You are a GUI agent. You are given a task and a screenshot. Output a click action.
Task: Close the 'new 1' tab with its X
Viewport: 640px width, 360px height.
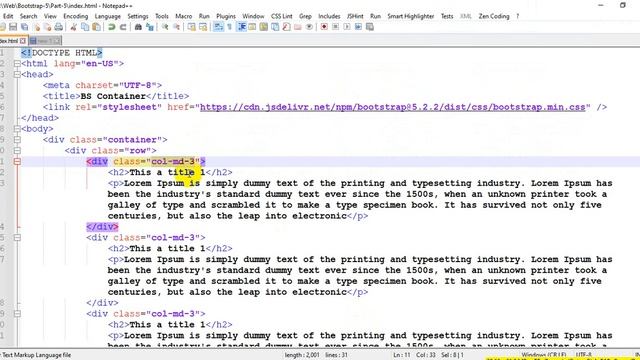tap(57, 41)
